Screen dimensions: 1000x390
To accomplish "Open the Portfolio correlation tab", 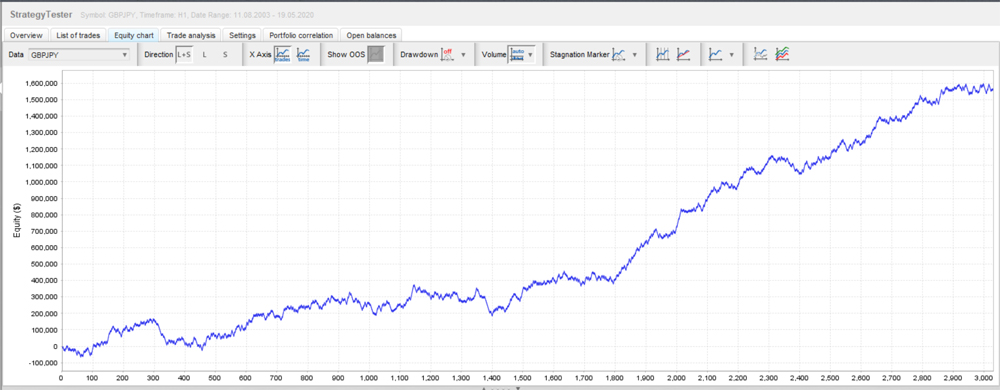I will coord(301,36).
